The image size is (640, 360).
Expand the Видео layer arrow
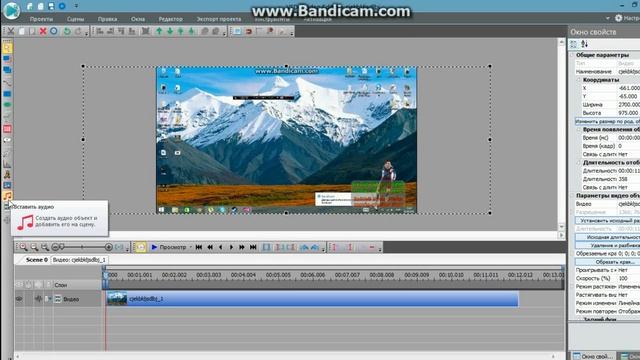49,299
